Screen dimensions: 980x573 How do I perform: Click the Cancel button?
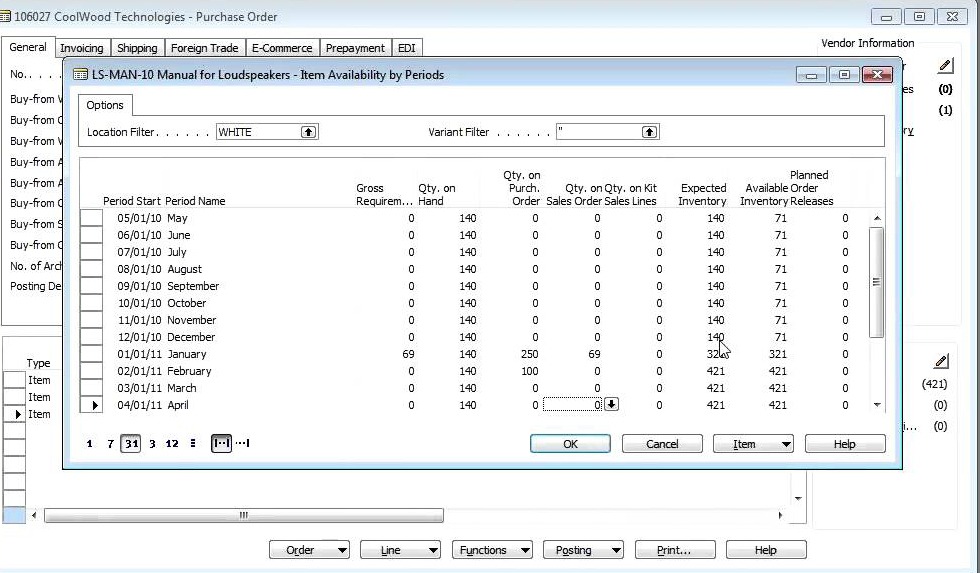662,444
